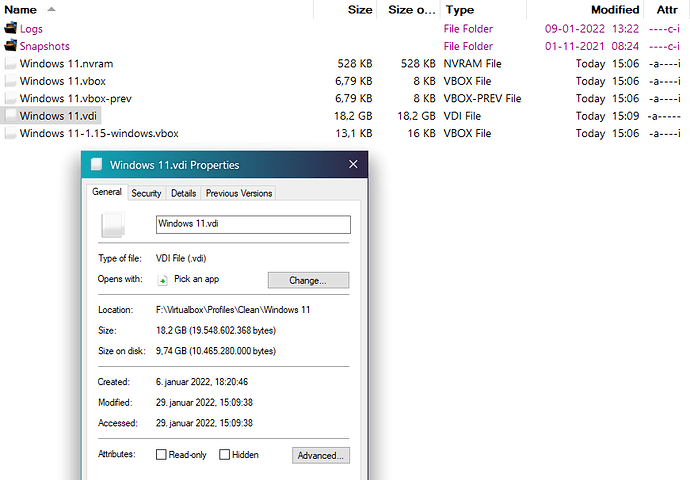Click the file name field containing Windows 11.vdi

pos(253,224)
